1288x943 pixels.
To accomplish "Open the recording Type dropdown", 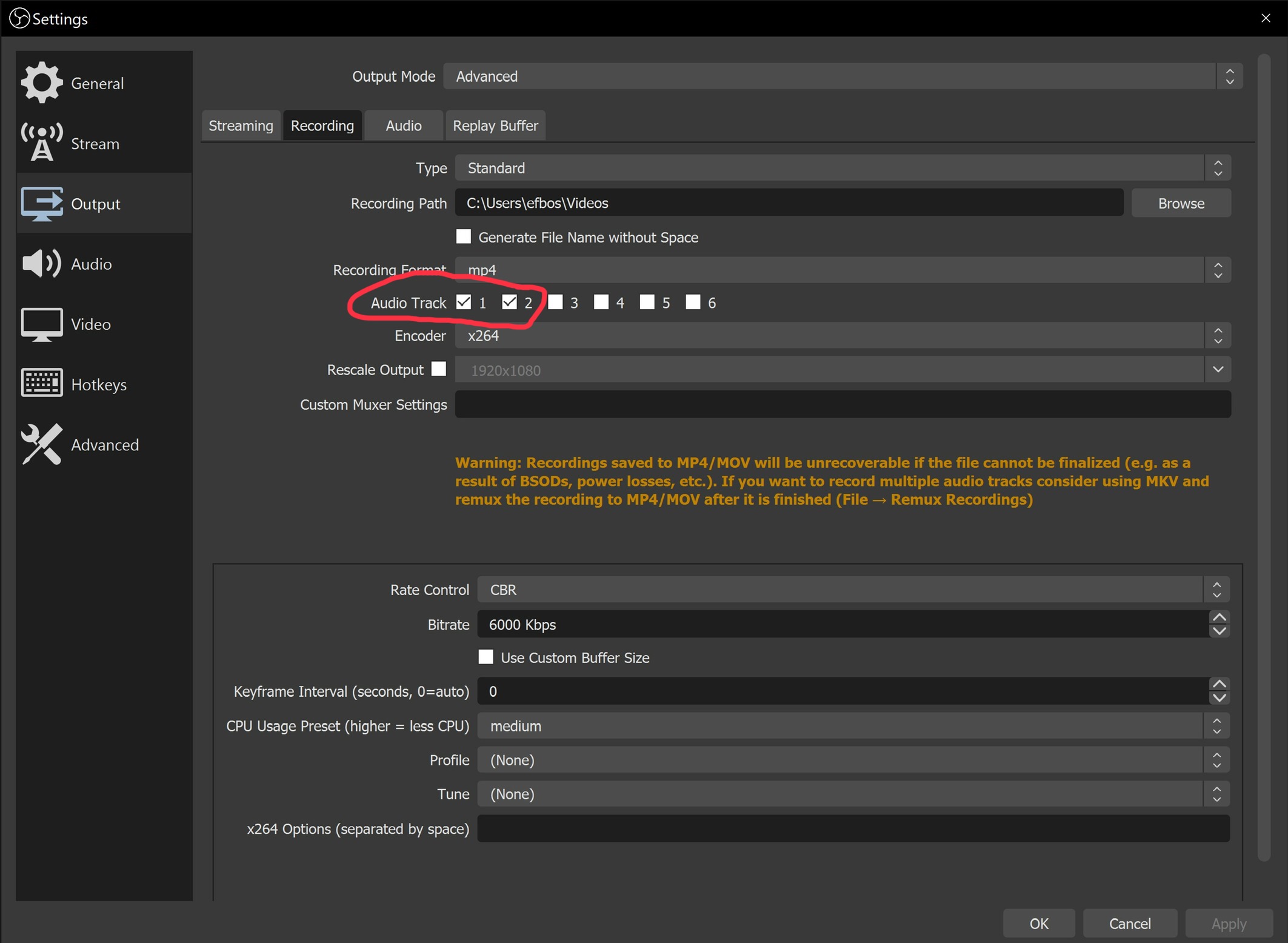I will [x=843, y=168].
